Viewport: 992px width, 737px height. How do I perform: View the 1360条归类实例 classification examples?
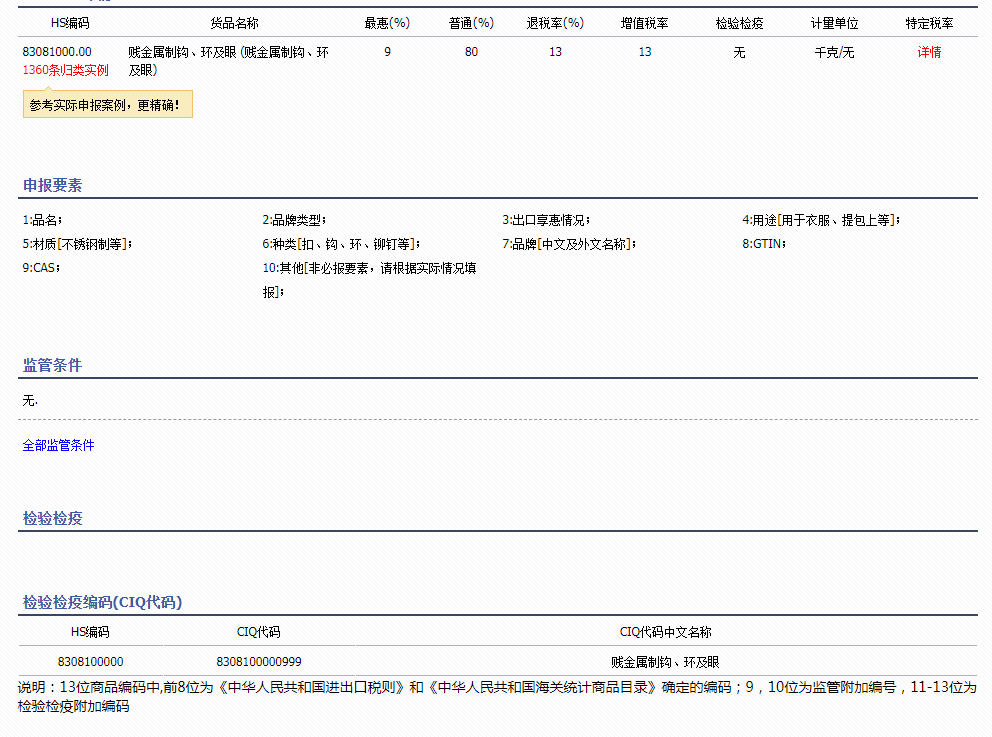[x=64, y=70]
